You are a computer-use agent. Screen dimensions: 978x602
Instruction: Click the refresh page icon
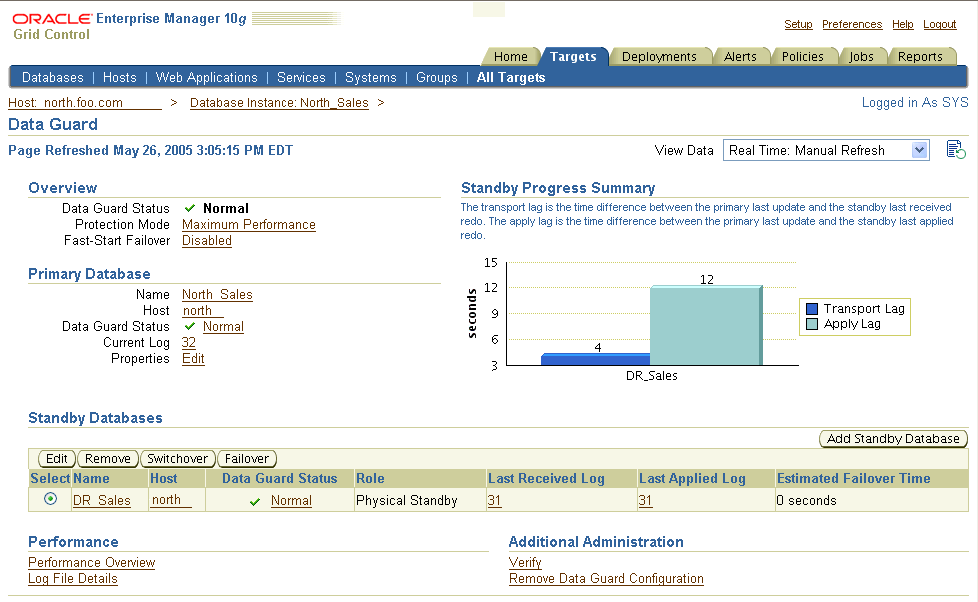click(956, 150)
